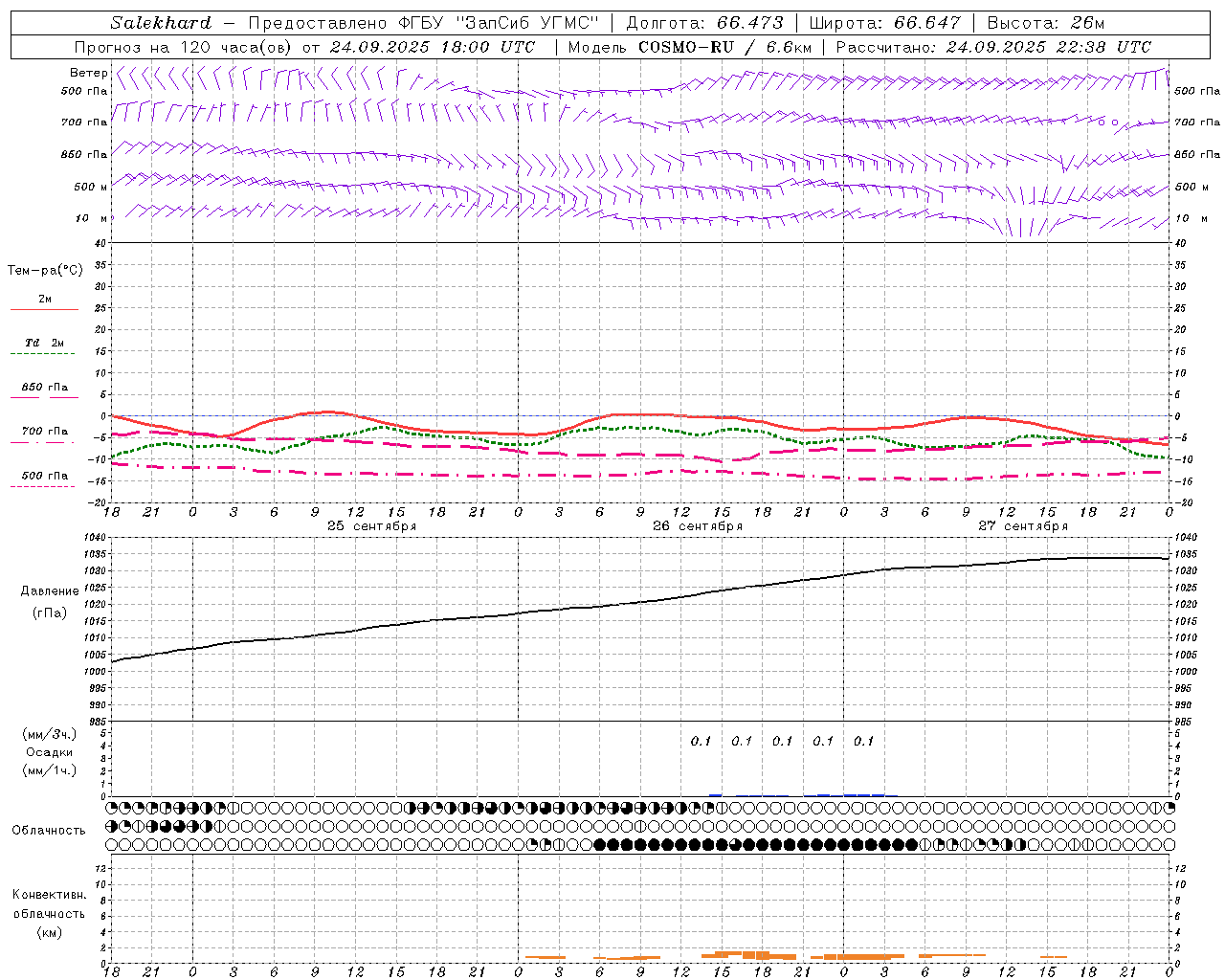1225x980 pixels.
Task: Click the Осадки precipitation label
Action: click(x=50, y=752)
